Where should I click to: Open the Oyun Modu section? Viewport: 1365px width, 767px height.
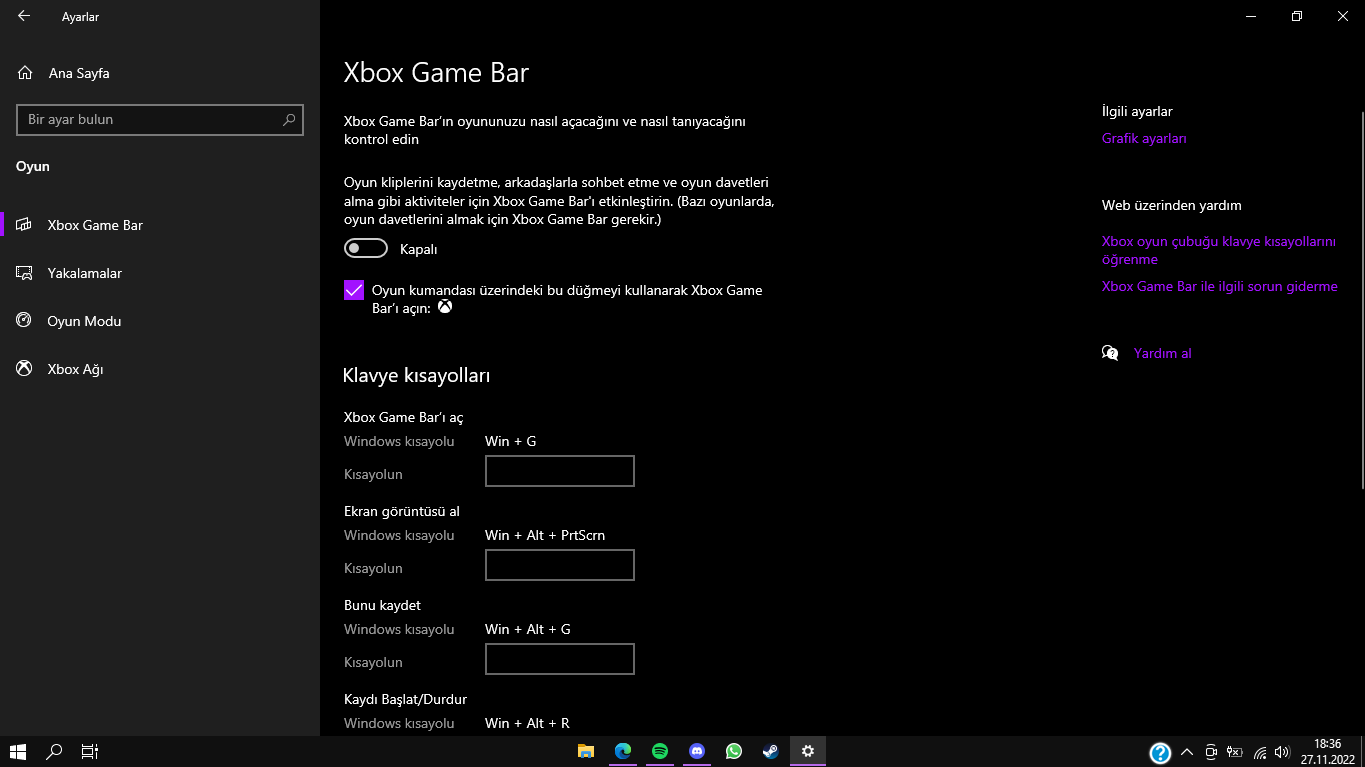[160, 321]
